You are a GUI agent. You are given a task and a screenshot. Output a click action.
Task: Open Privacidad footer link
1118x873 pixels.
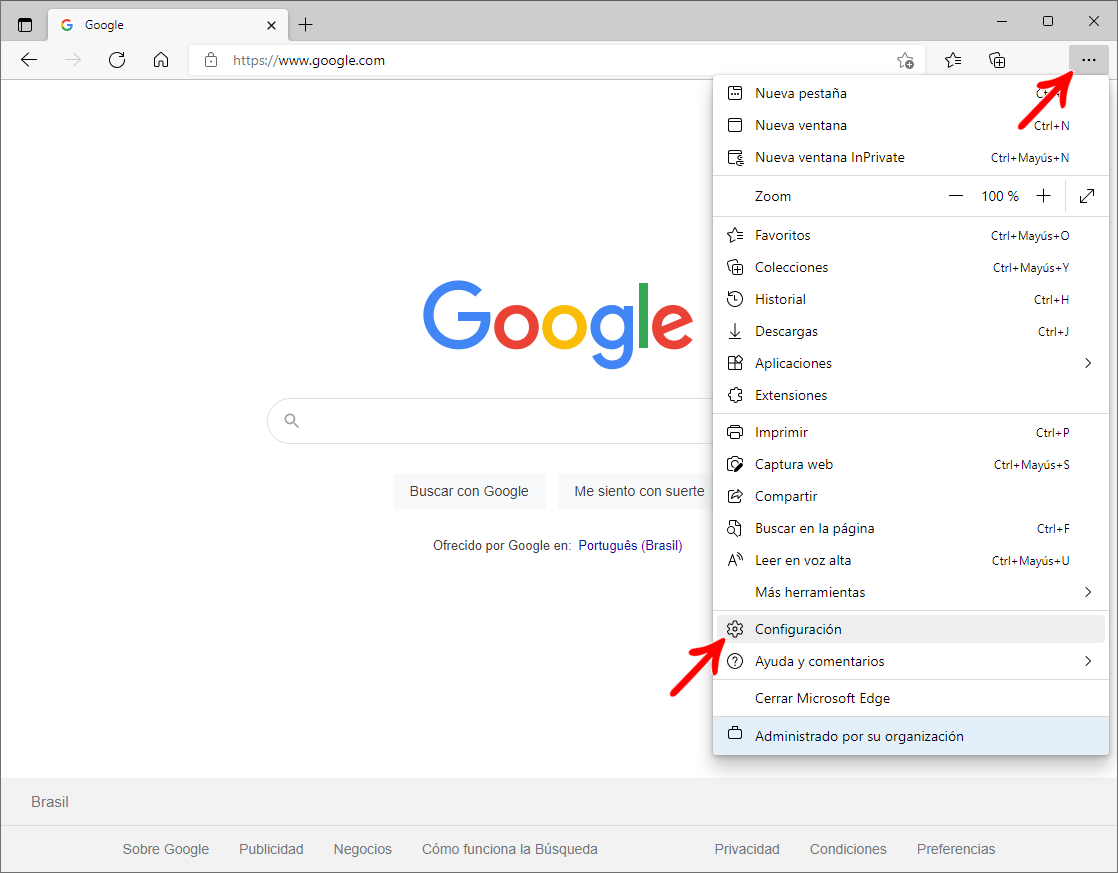pyautogui.click(x=747, y=849)
